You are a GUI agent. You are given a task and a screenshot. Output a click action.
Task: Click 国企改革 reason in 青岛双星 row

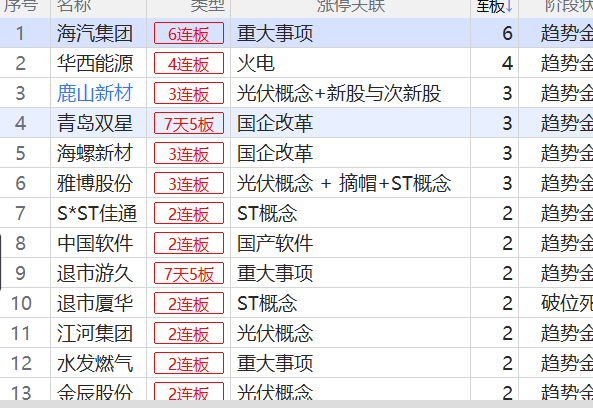pos(275,123)
